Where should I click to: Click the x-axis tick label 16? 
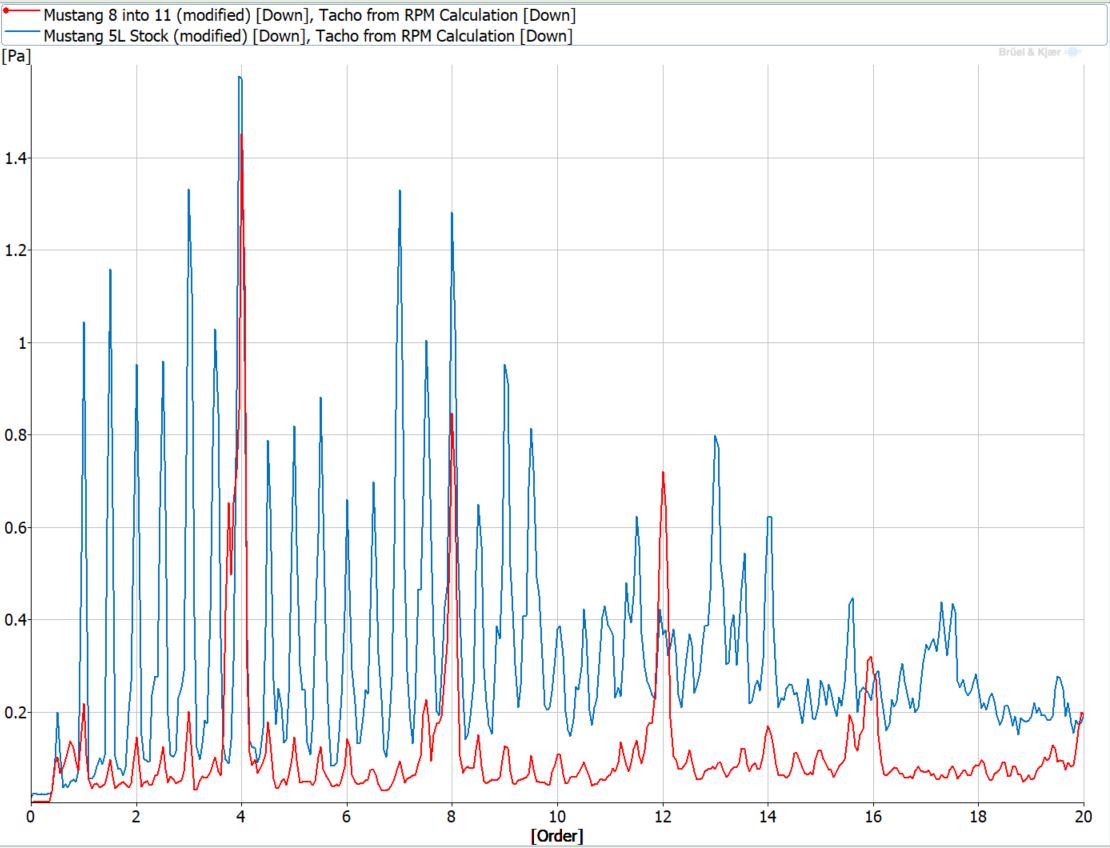tap(873, 816)
